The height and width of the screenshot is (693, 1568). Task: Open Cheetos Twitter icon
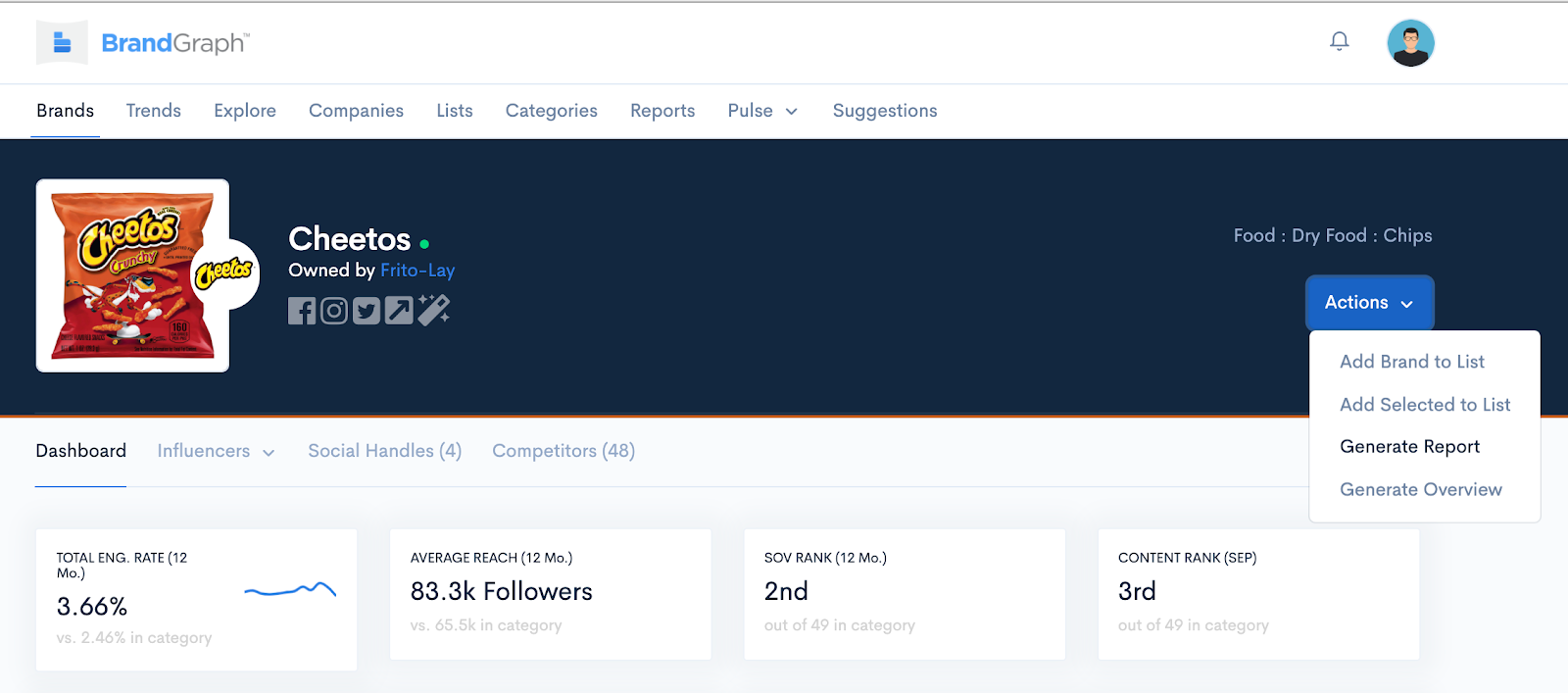point(367,311)
